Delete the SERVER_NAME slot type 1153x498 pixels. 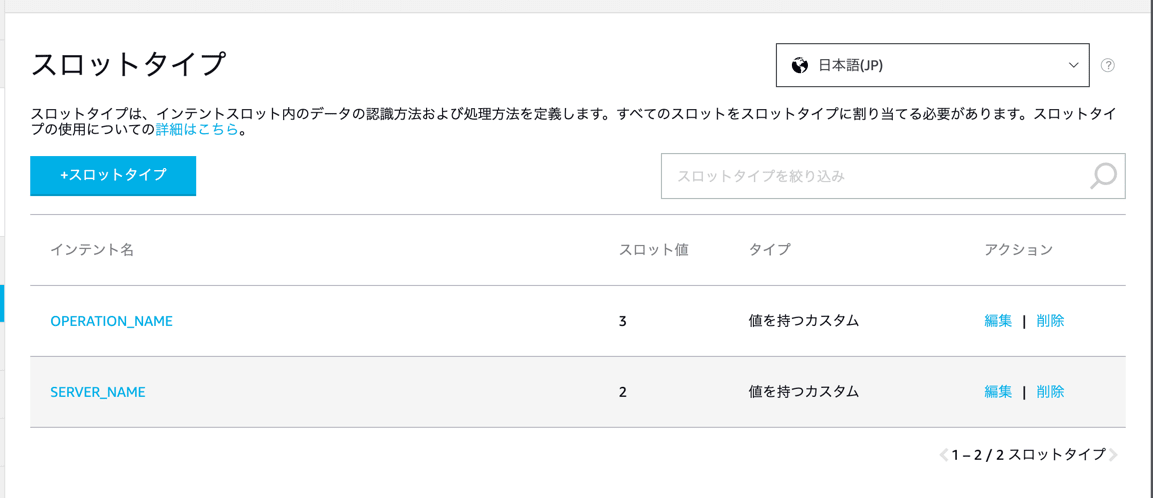pos(1050,392)
